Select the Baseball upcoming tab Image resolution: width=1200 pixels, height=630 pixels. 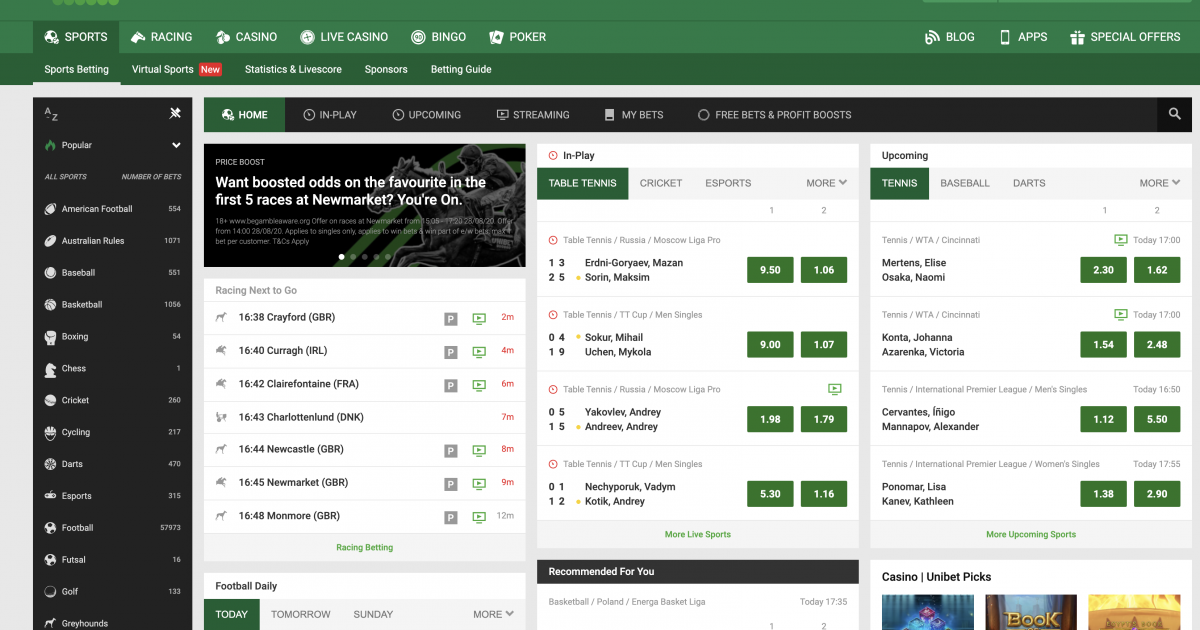965,183
